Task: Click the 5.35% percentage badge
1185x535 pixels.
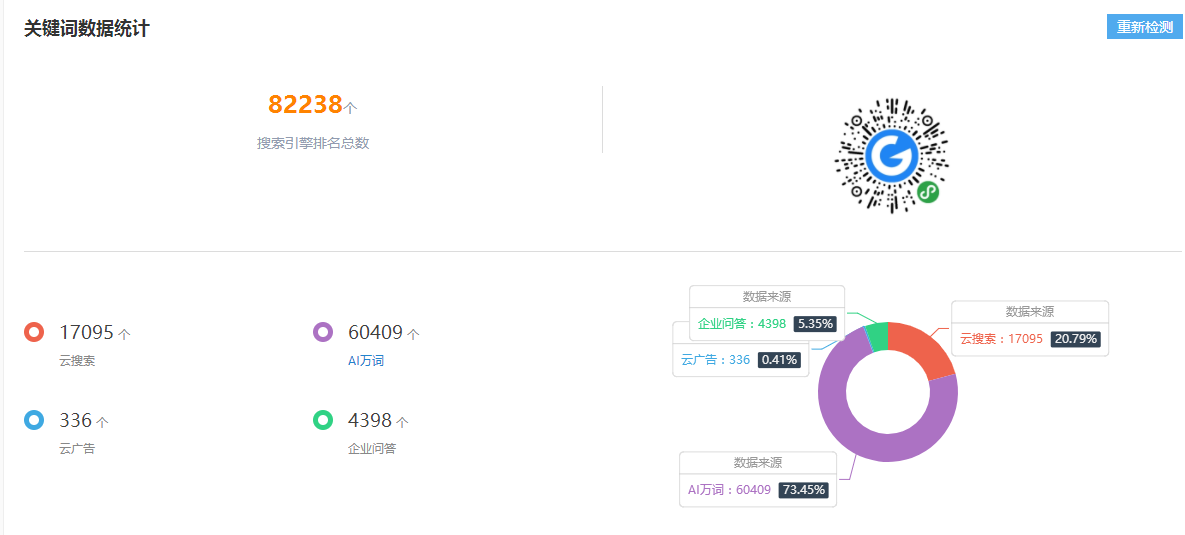Action: point(815,323)
